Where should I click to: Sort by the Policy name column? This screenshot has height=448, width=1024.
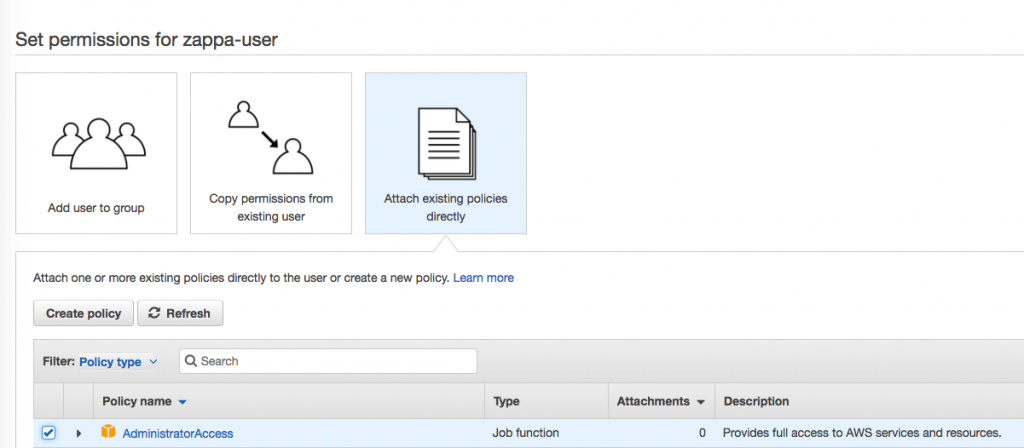144,402
